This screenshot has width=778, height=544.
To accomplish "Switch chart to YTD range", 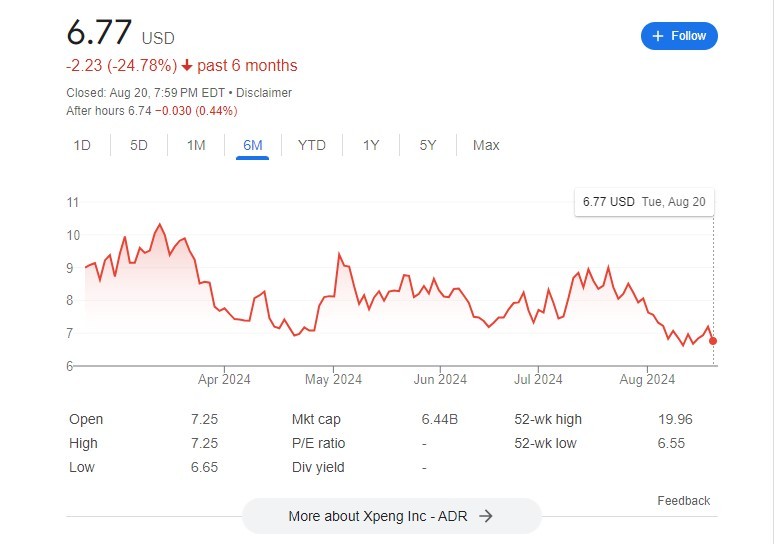I will point(312,145).
